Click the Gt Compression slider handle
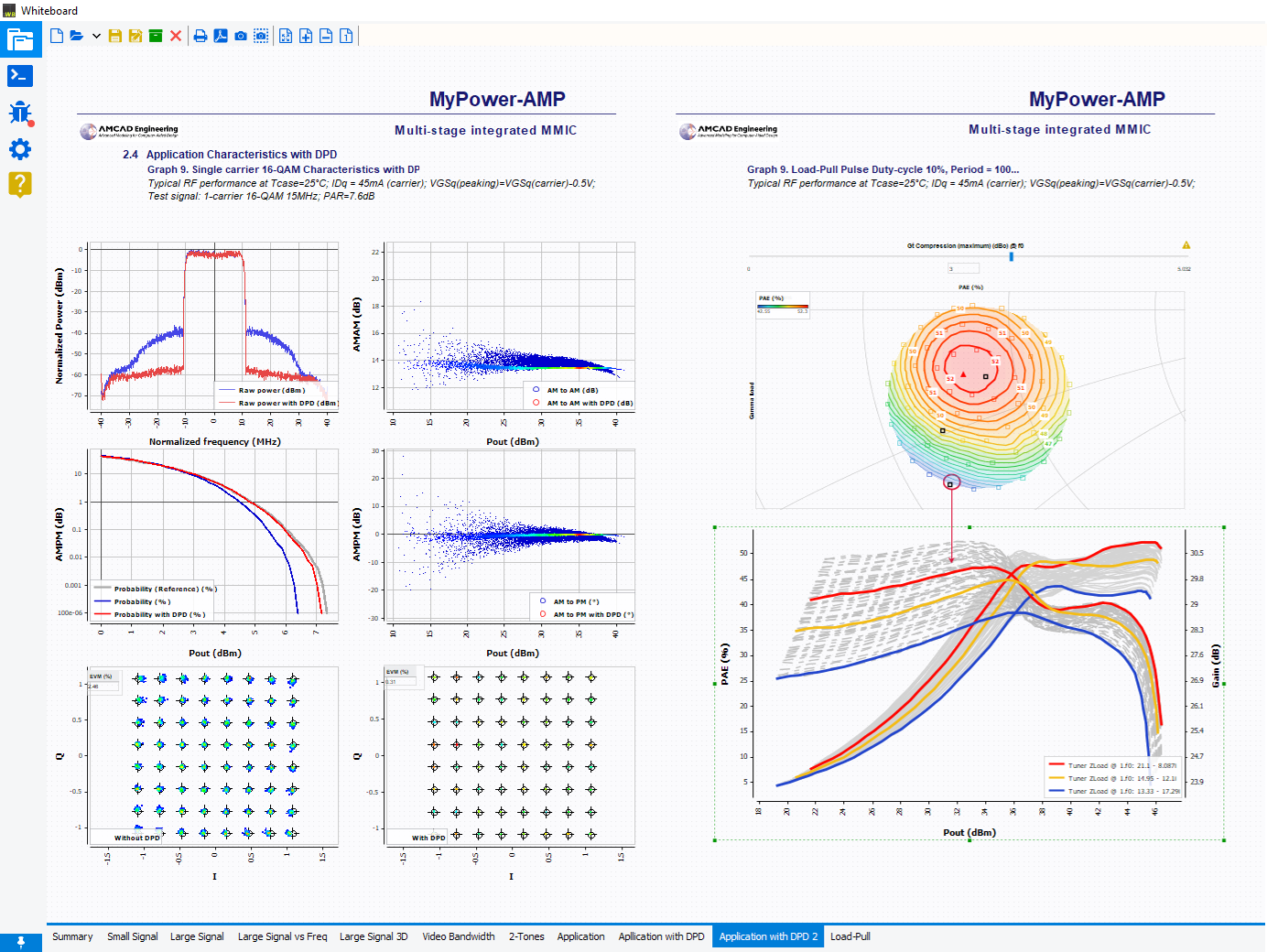1267x952 pixels. tap(1012, 256)
